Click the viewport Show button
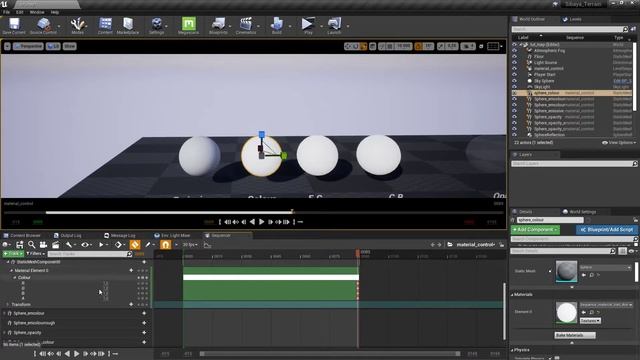Screen dimensions: 640x360 pos(69,46)
